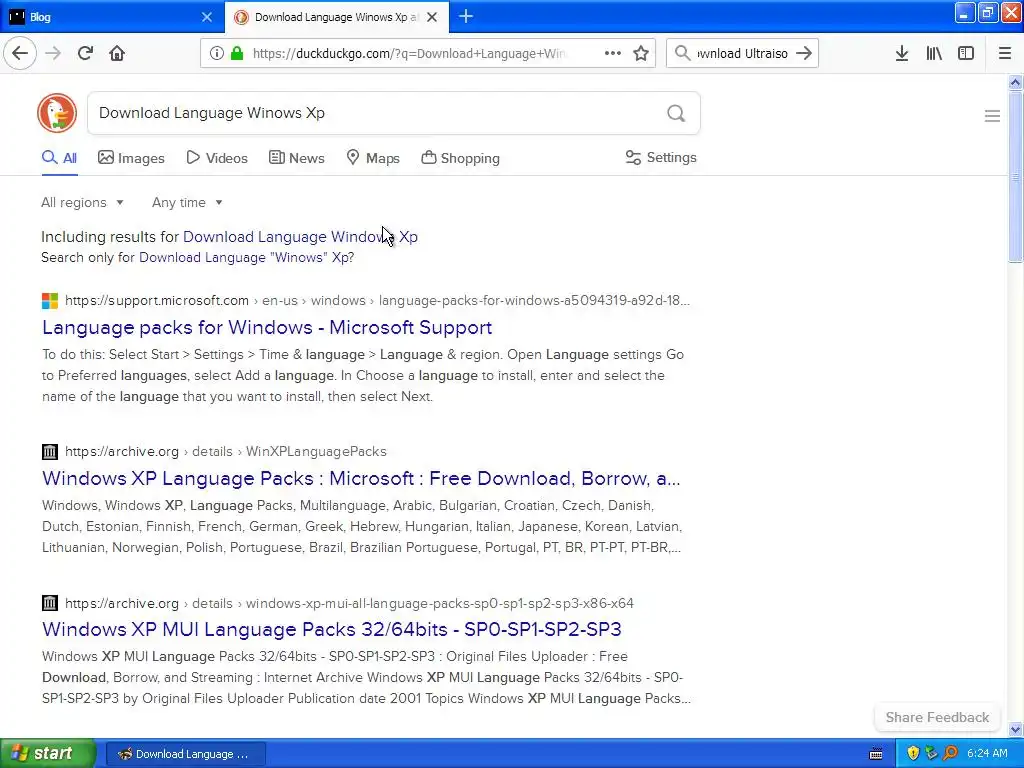The image size is (1024, 768).
Task: Click the Download Language taskbar button
Action: coord(185,754)
